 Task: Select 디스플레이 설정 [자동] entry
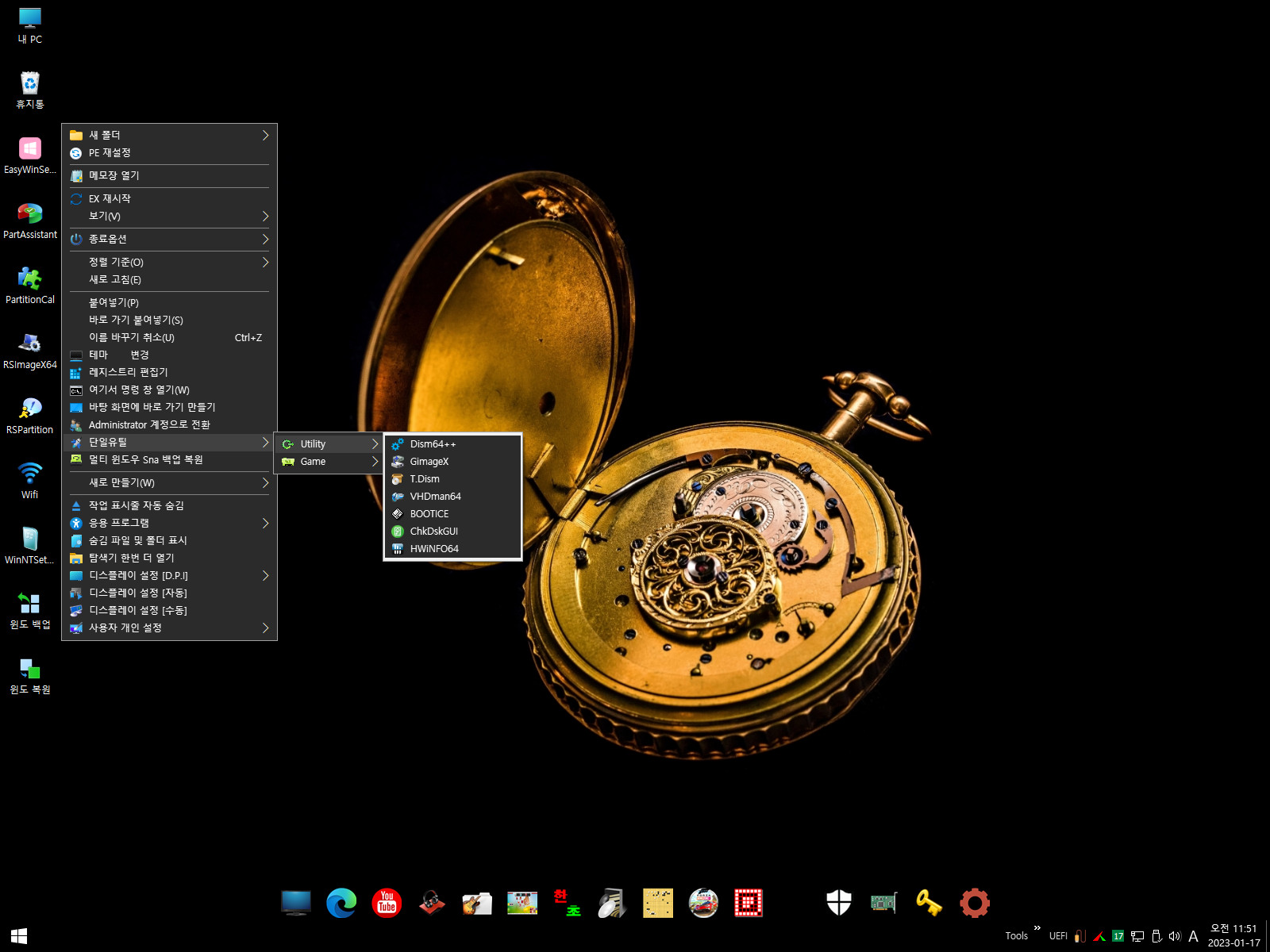(x=169, y=593)
